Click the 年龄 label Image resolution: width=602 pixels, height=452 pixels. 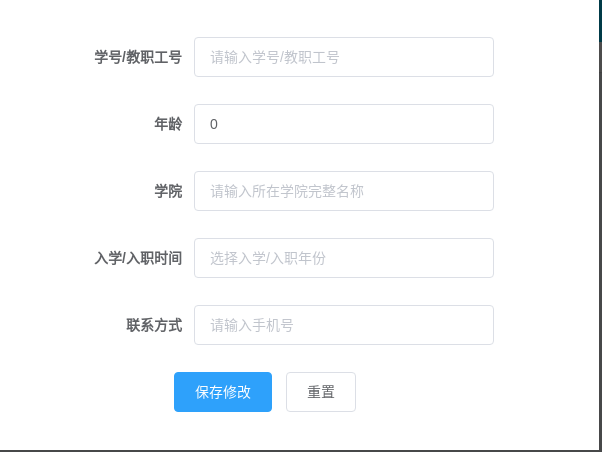point(168,125)
